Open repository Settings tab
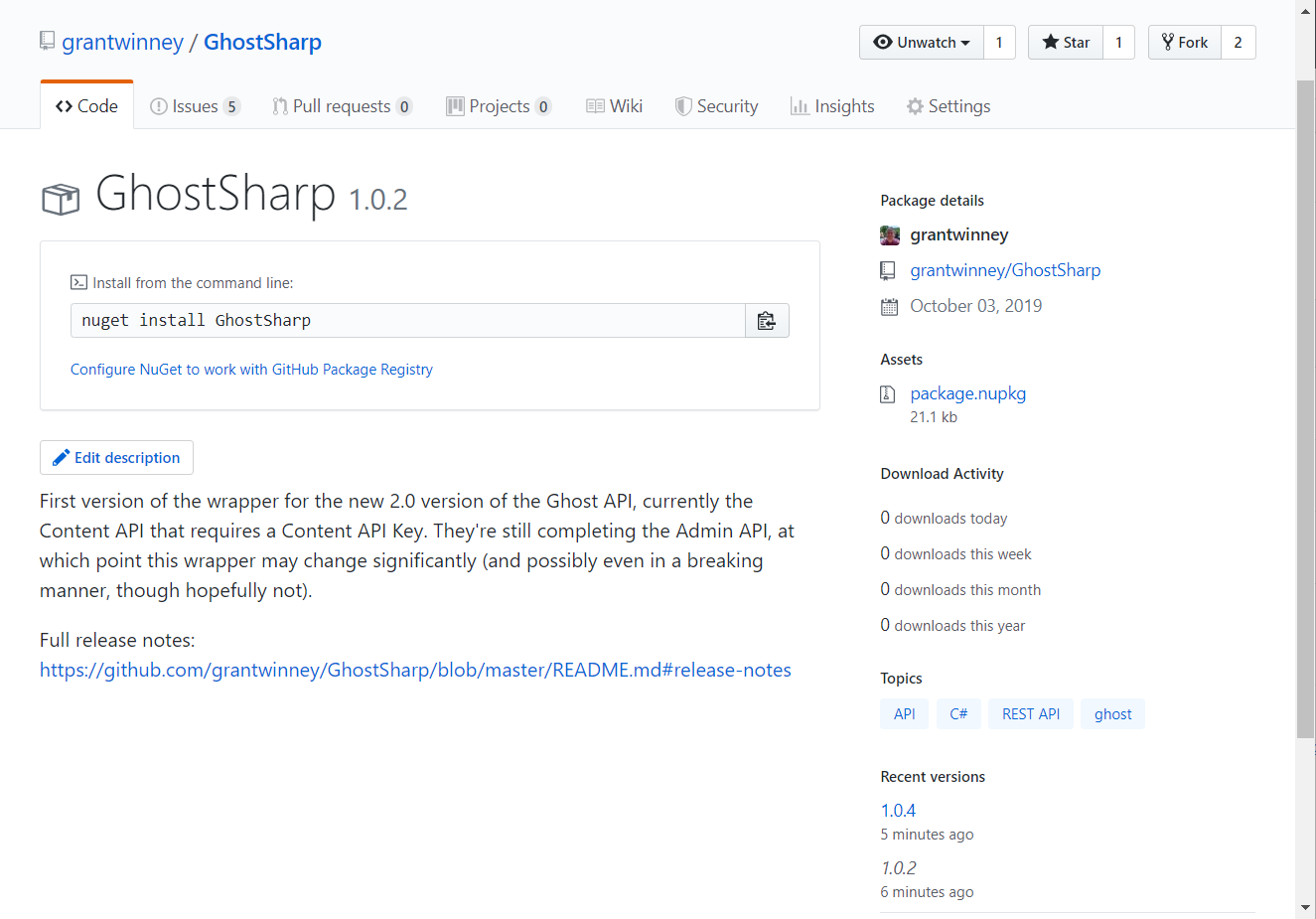Image resolution: width=1316 pixels, height=919 pixels. [x=949, y=106]
